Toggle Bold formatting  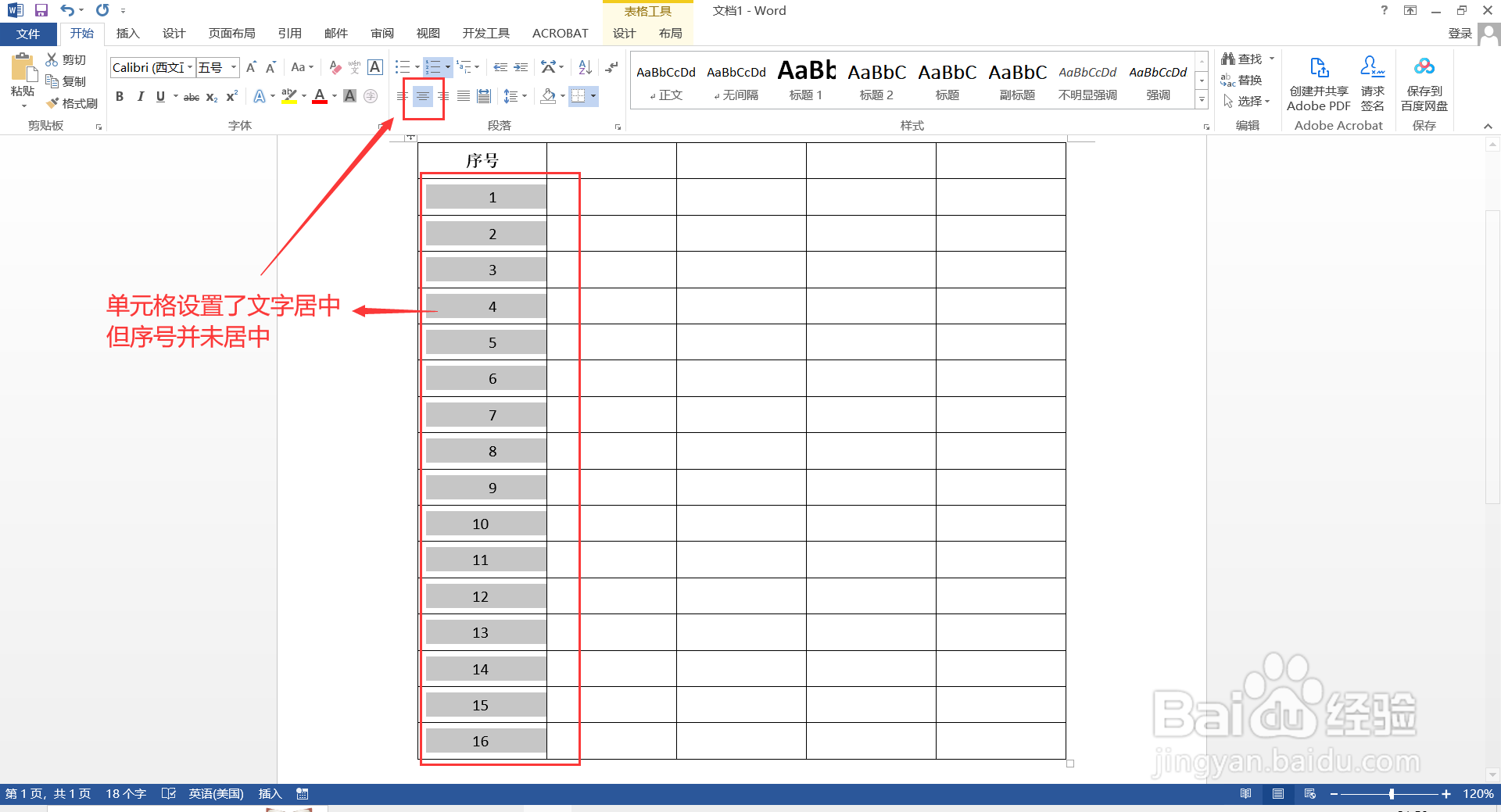coord(120,96)
